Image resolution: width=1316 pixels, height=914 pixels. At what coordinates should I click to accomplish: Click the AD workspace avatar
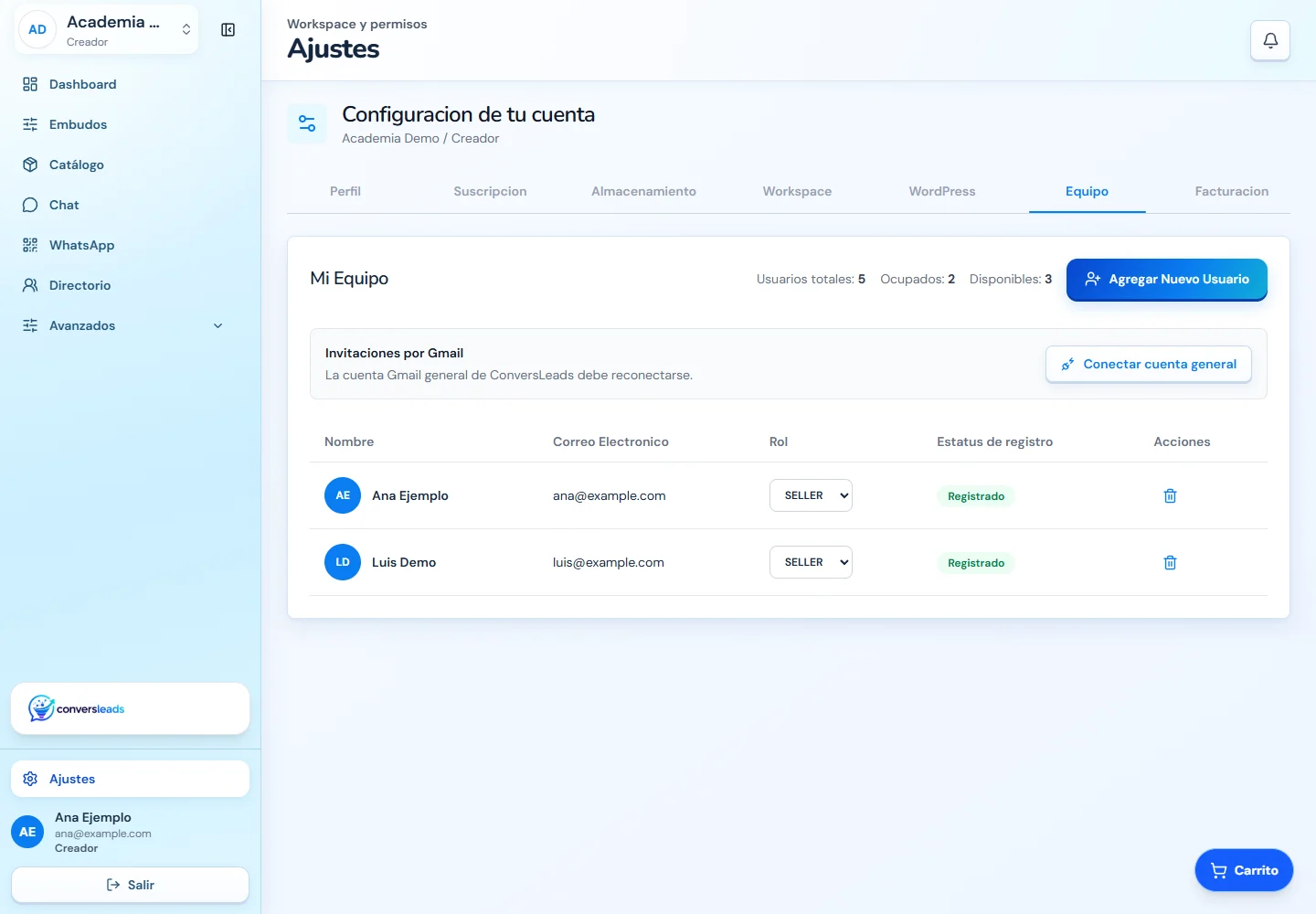pyautogui.click(x=37, y=29)
